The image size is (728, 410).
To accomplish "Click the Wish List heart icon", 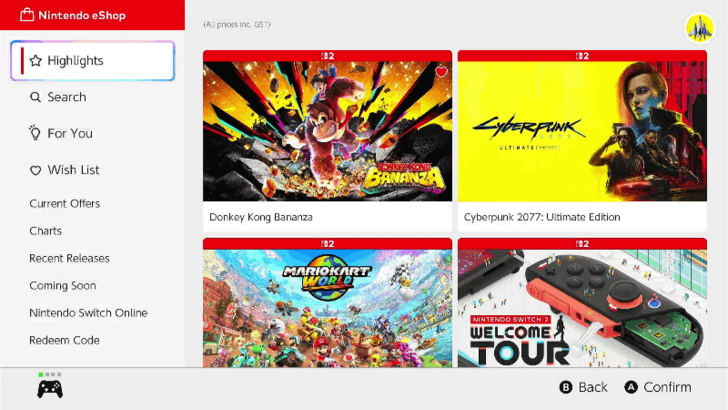I will coord(35,170).
